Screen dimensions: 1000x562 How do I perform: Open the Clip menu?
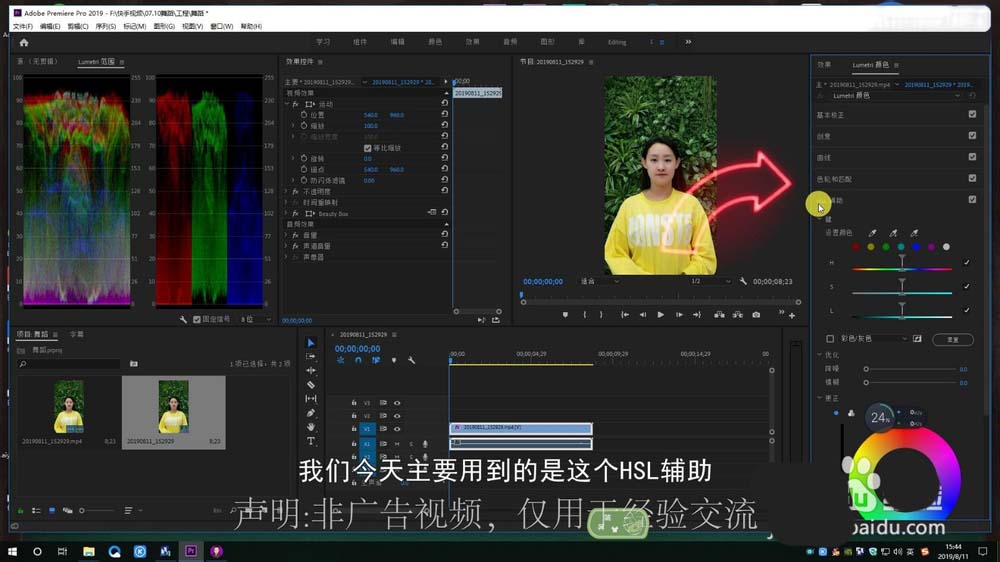[x=78, y=26]
